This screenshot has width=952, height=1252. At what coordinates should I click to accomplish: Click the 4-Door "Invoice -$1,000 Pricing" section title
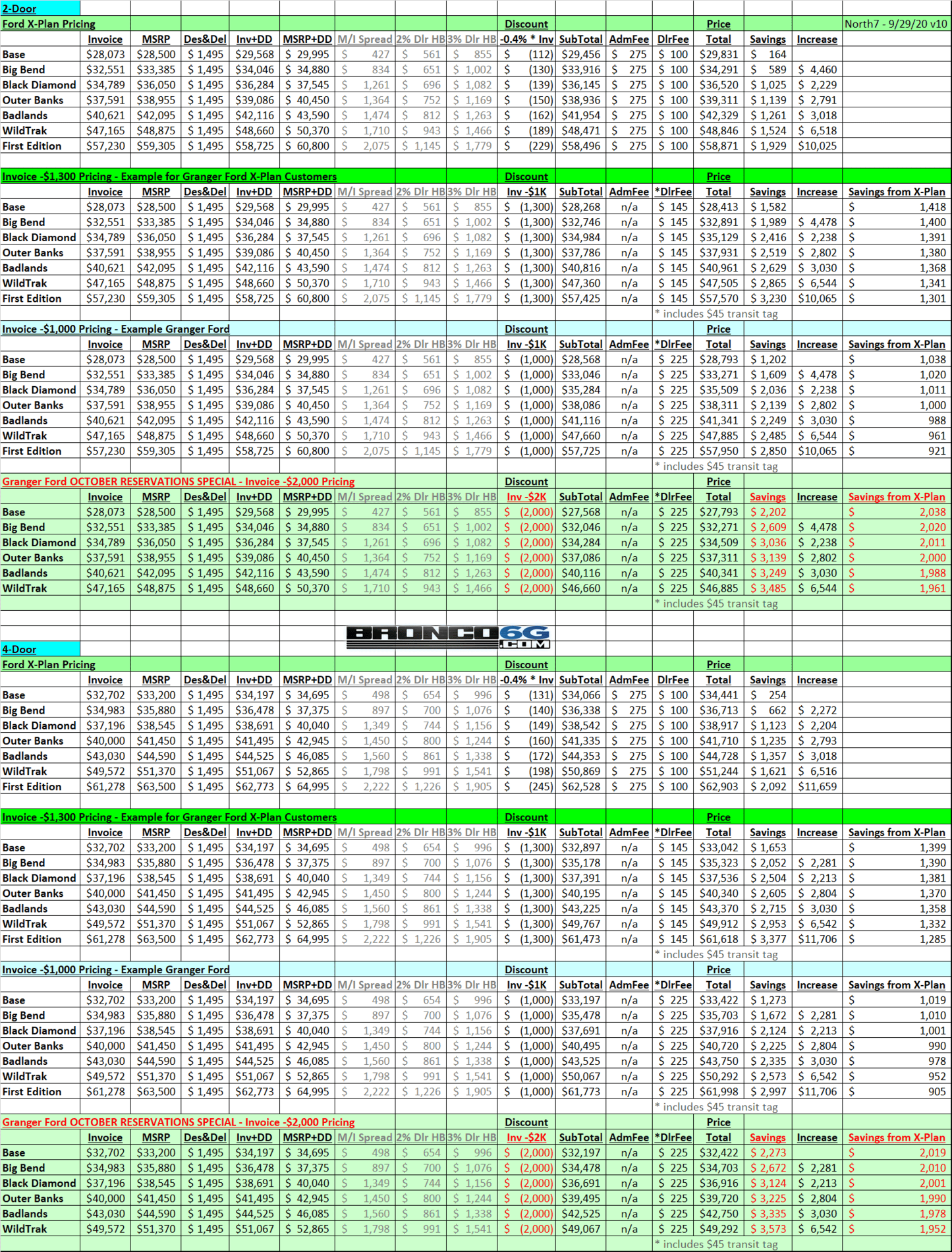pyautogui.click(x=116, y=969)
